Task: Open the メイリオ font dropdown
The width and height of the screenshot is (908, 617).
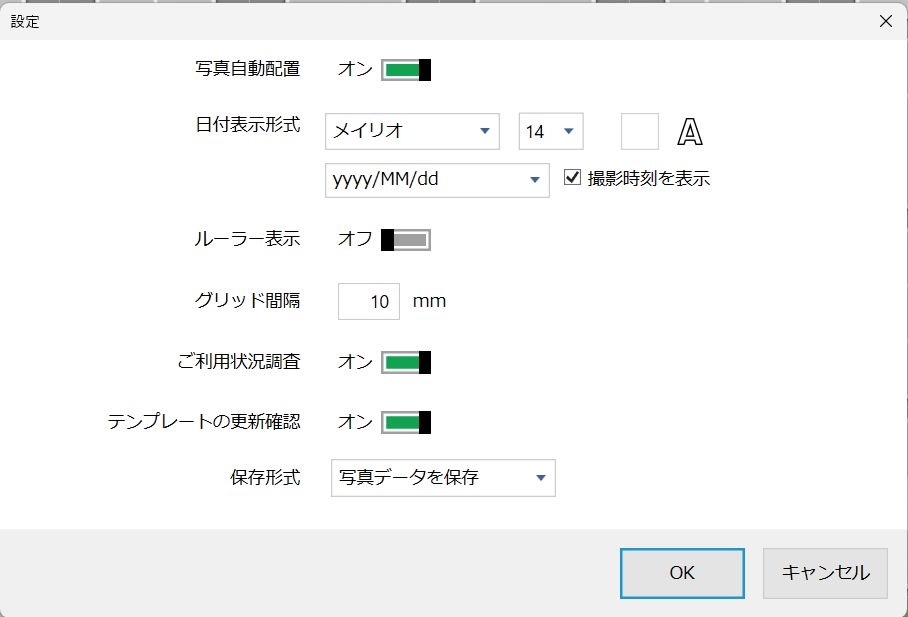Action: click(x=412, y=131)
